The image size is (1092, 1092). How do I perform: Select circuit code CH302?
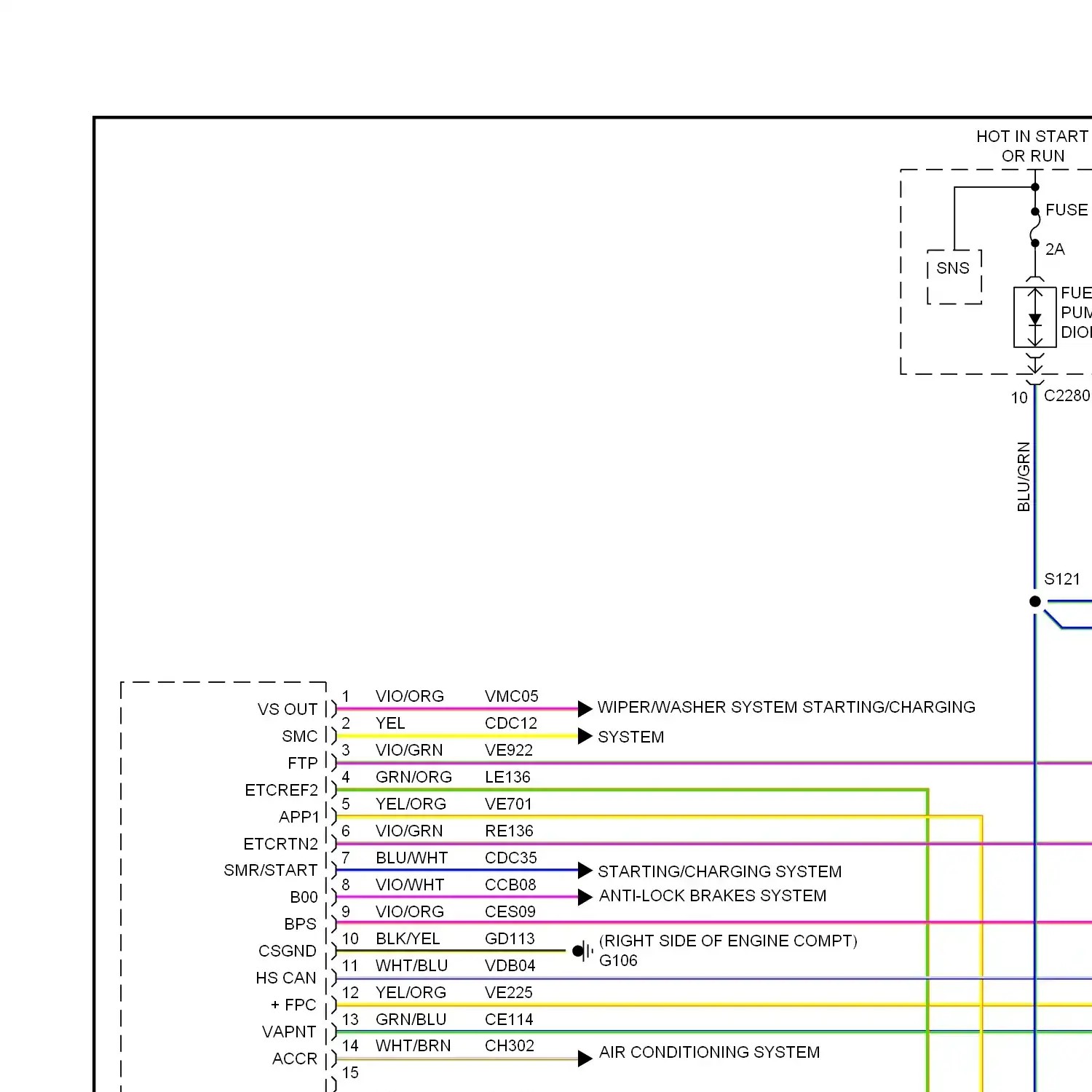[x=510, y=1045]
